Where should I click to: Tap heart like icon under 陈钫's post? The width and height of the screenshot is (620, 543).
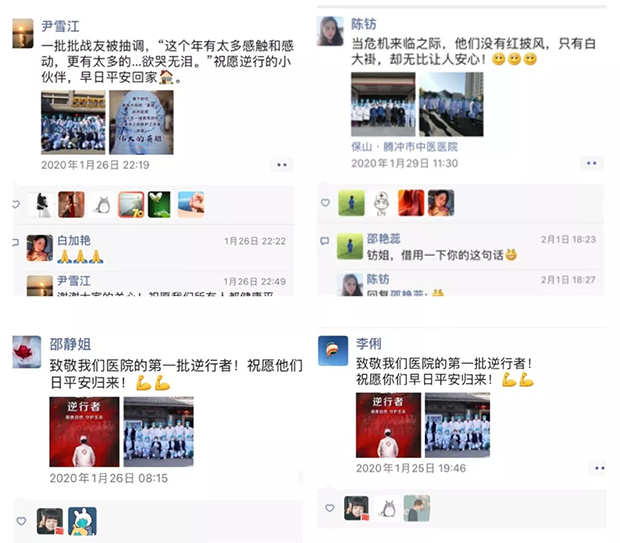(325, 203)
